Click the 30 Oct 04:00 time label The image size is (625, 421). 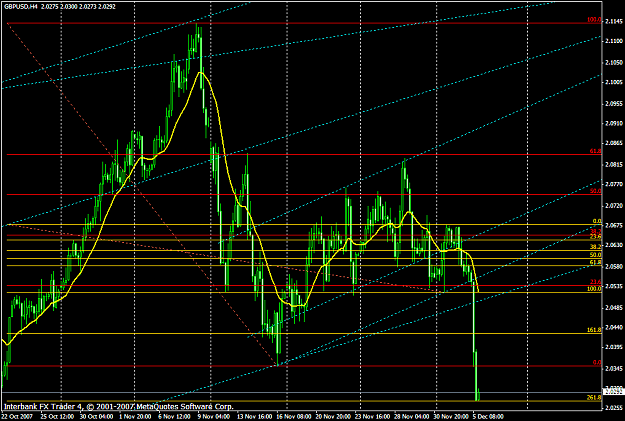click(x=96, y=416)
